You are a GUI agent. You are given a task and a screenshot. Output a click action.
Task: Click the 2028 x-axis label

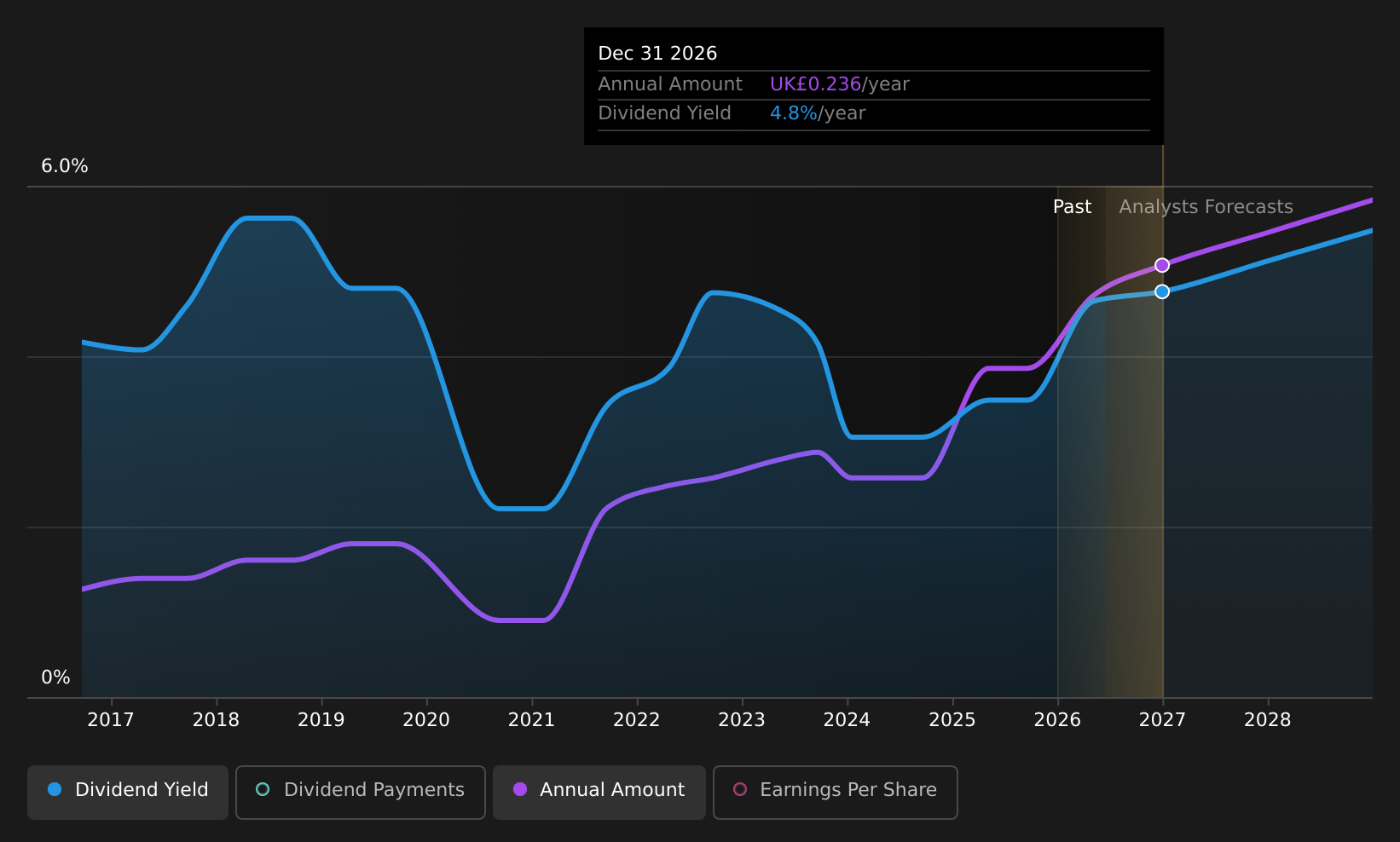point(1268,720)
